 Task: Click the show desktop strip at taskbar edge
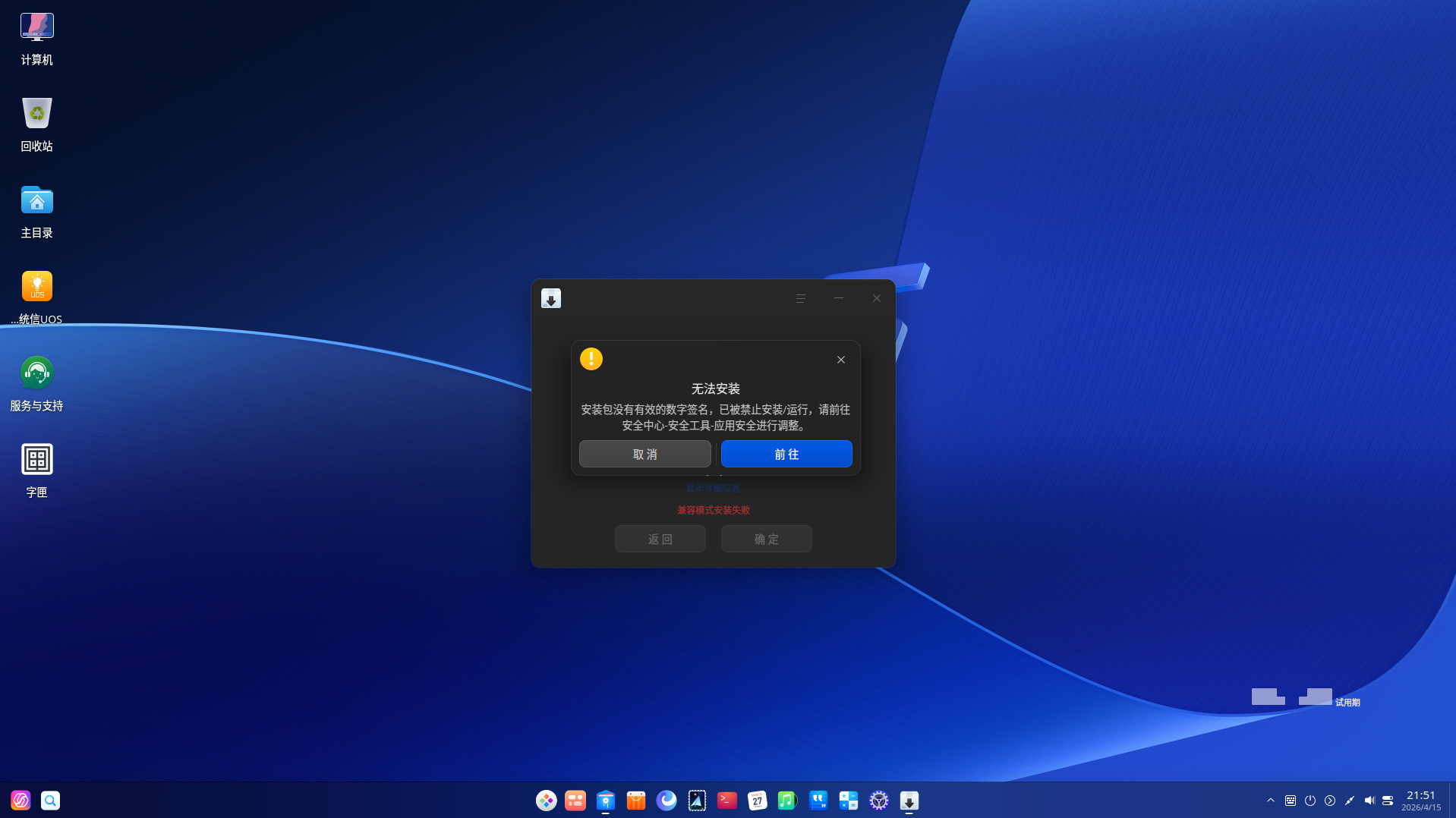pos(1451,801)
